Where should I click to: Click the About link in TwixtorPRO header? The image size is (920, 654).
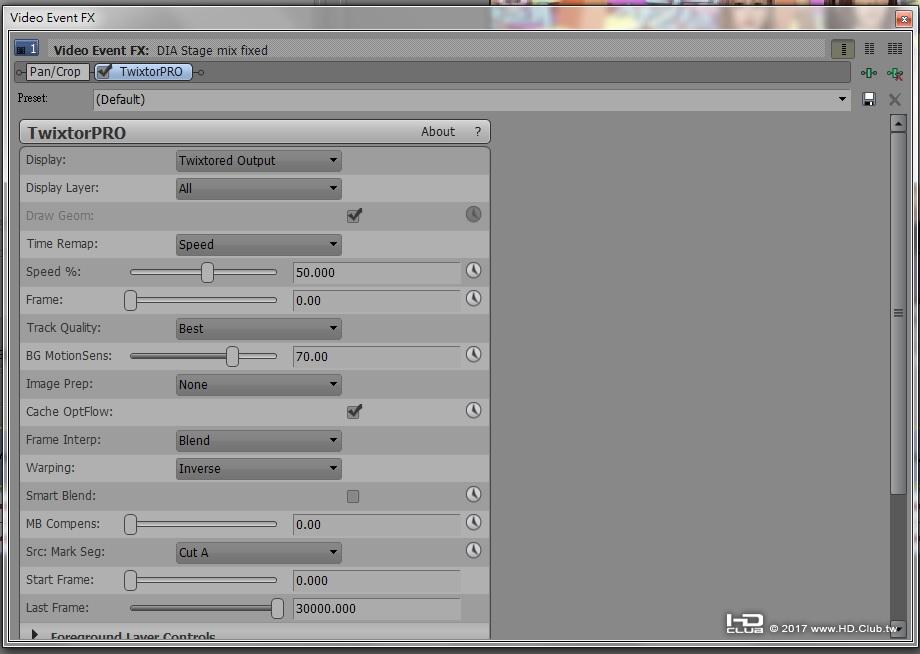click(438, 131)
